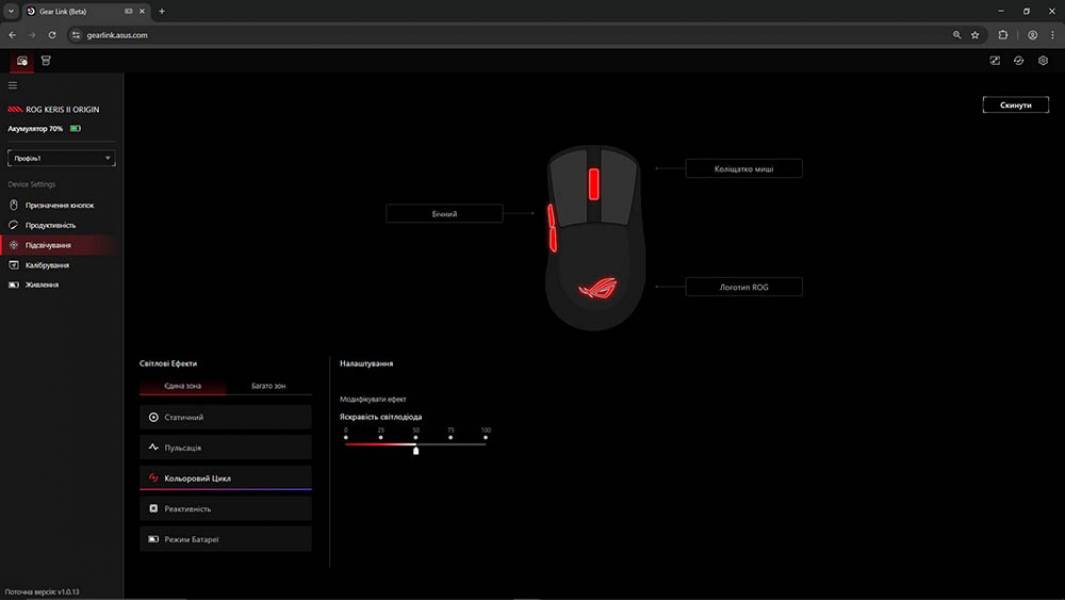Select the Продуктивність performance icon
1065x600 pixels.
pos(14,223)
